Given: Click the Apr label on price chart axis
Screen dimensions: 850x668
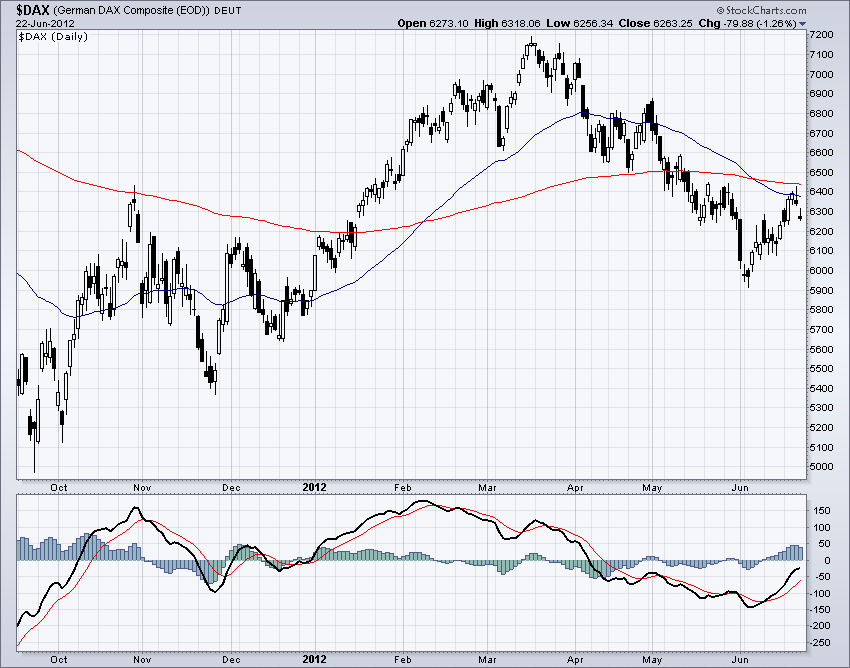Looking at the screenshot, I should coord(575,487).
